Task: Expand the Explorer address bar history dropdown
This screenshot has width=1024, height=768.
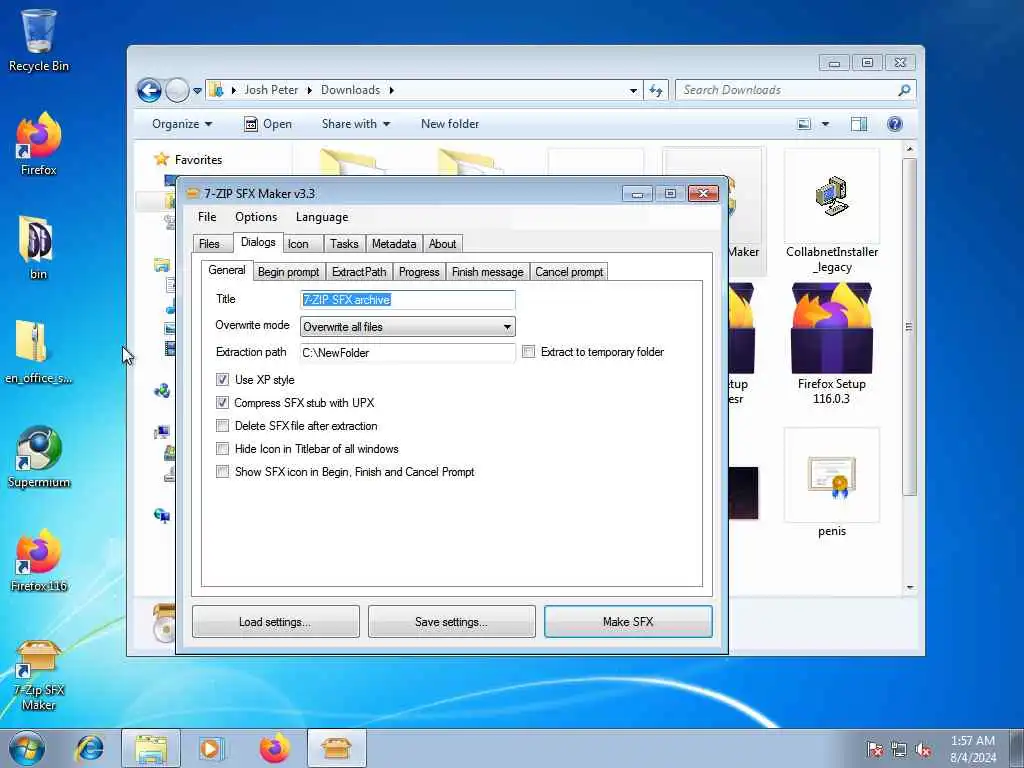Action: click(633, 90)
